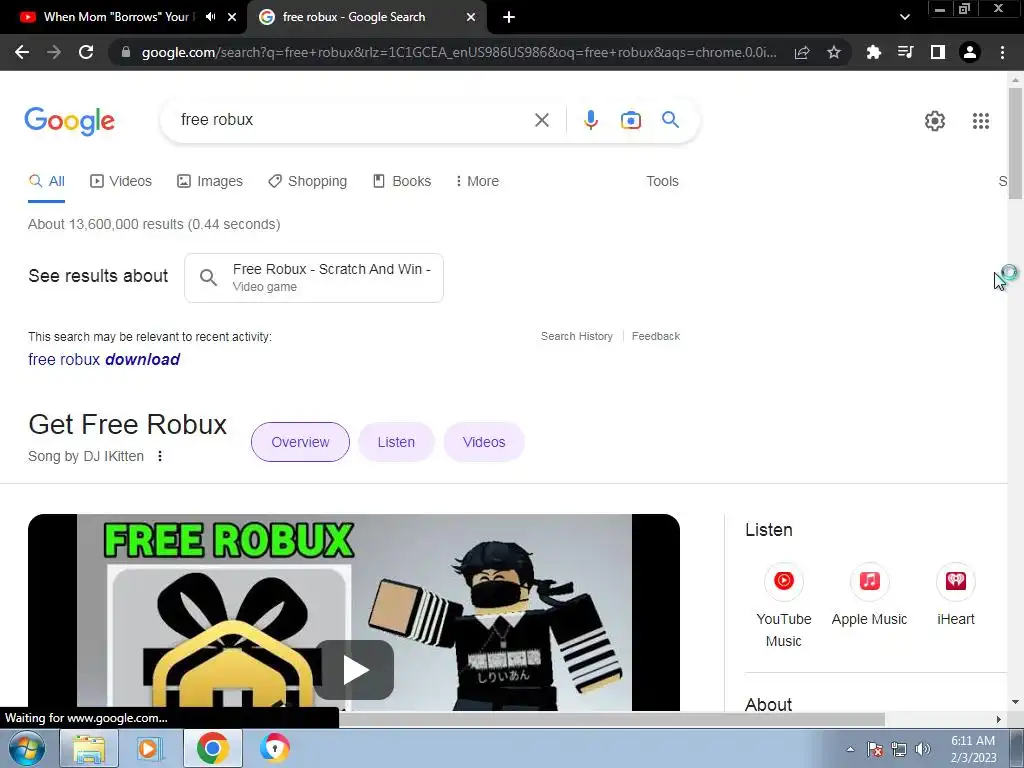Open the Google apps grid
This screenshot has width=1024, height=768.
coord(981,121)
